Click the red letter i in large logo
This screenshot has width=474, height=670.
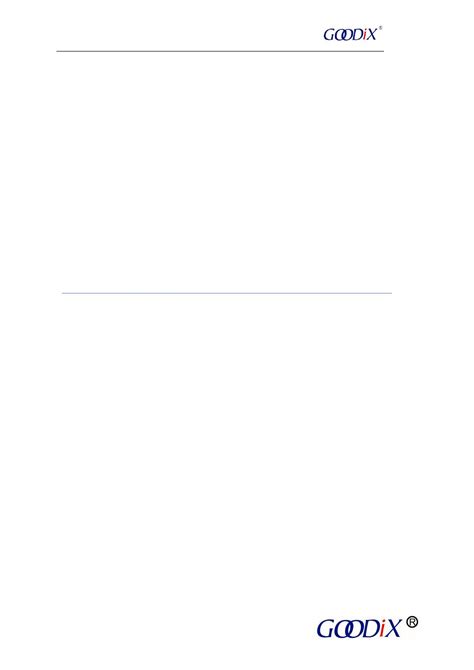pyautogui.click(x=382, y=629)
